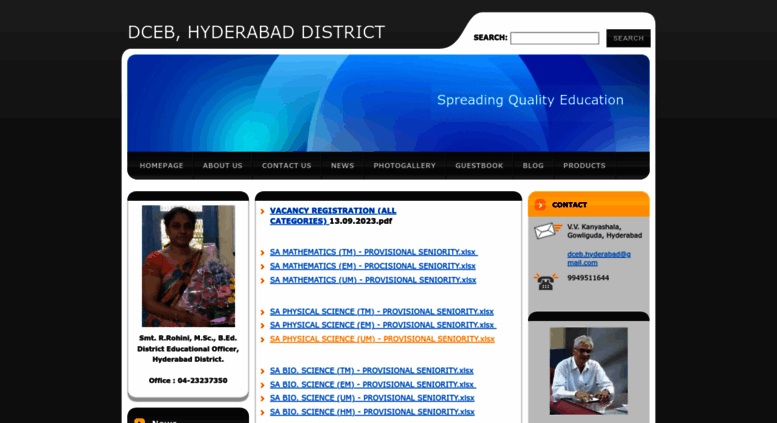Open VACANCY REGISTRATION (ALL CATEGORIES) link
Screen dimensions: 777x423
(x=333, y=216)
